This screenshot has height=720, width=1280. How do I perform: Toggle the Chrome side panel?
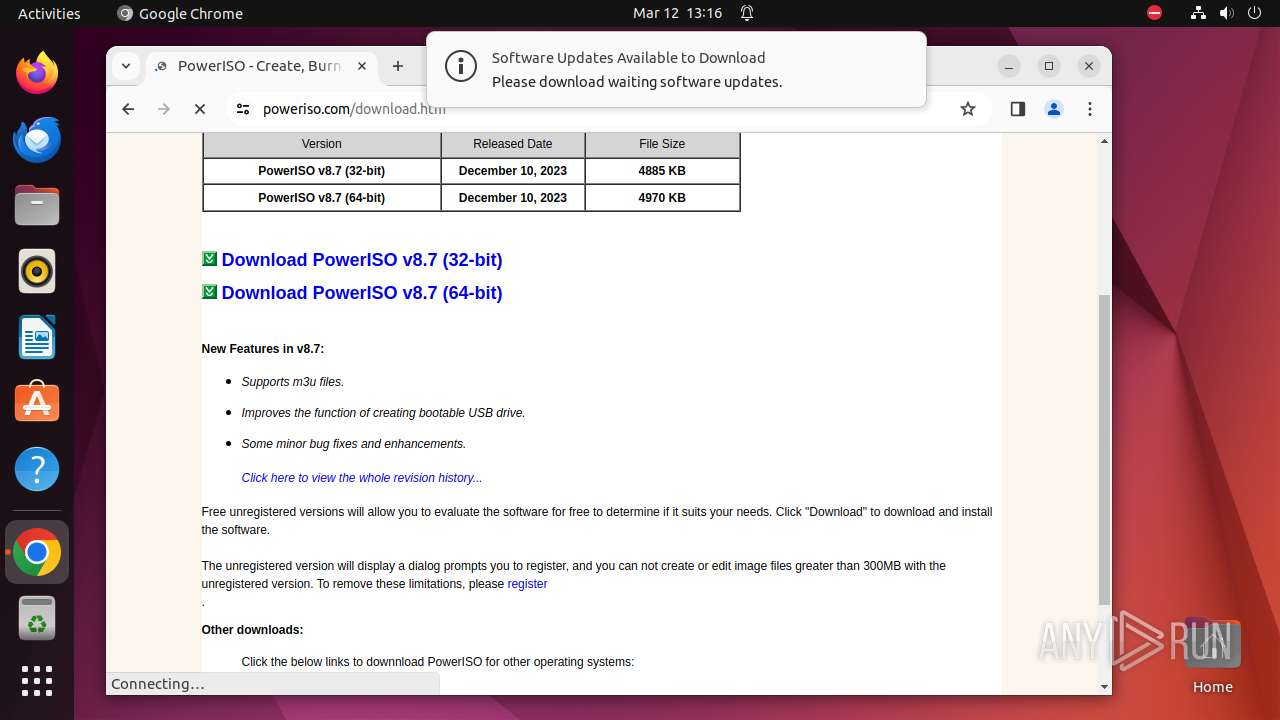tap(1018, 109)
